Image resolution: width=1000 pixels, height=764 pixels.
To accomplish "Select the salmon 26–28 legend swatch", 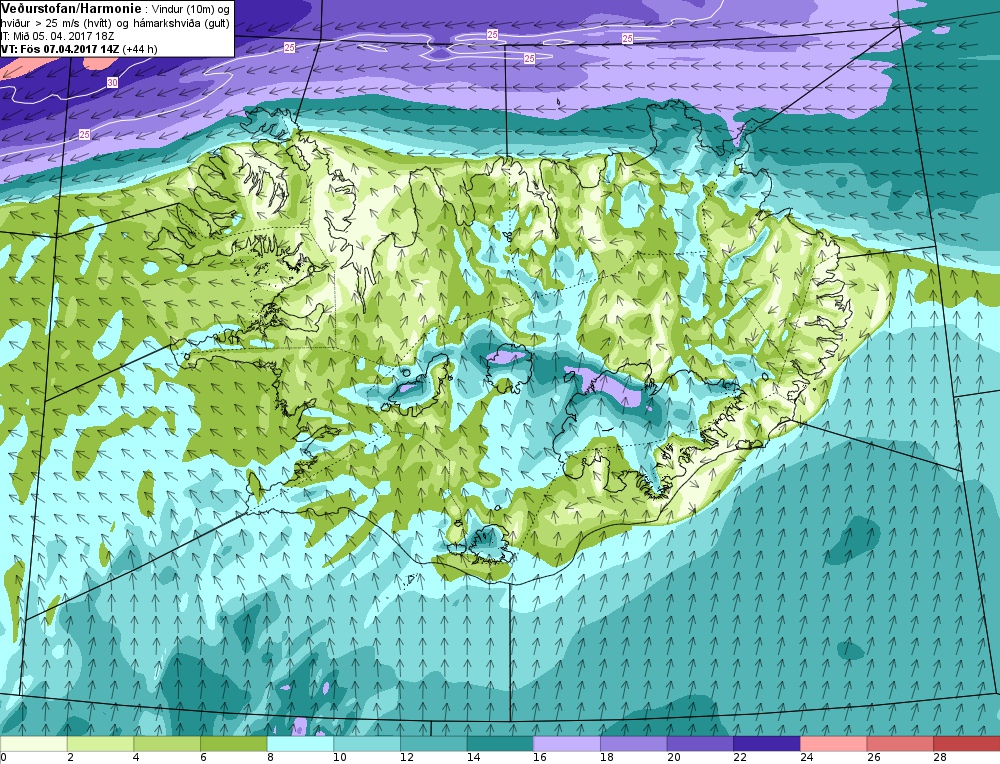I will (x=900, y=744).
